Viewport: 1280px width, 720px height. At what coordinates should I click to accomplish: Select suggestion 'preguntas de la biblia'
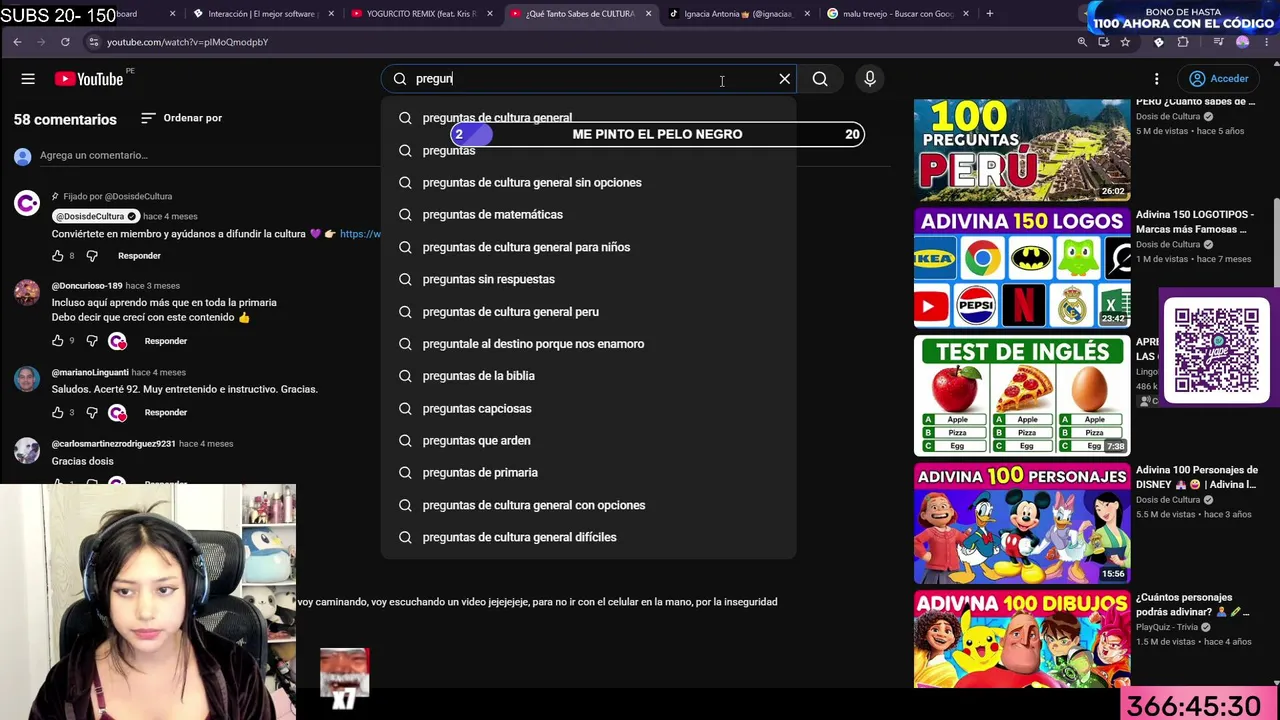pos(588,375)
